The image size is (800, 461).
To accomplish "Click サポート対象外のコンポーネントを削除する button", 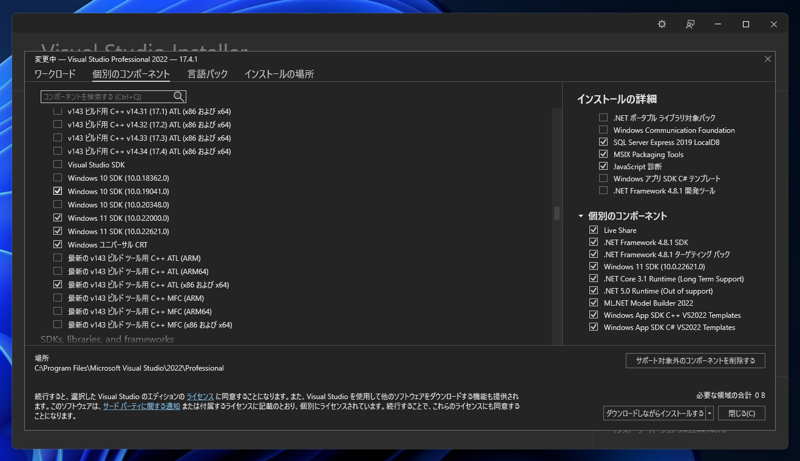I will (x=695, y=361).
